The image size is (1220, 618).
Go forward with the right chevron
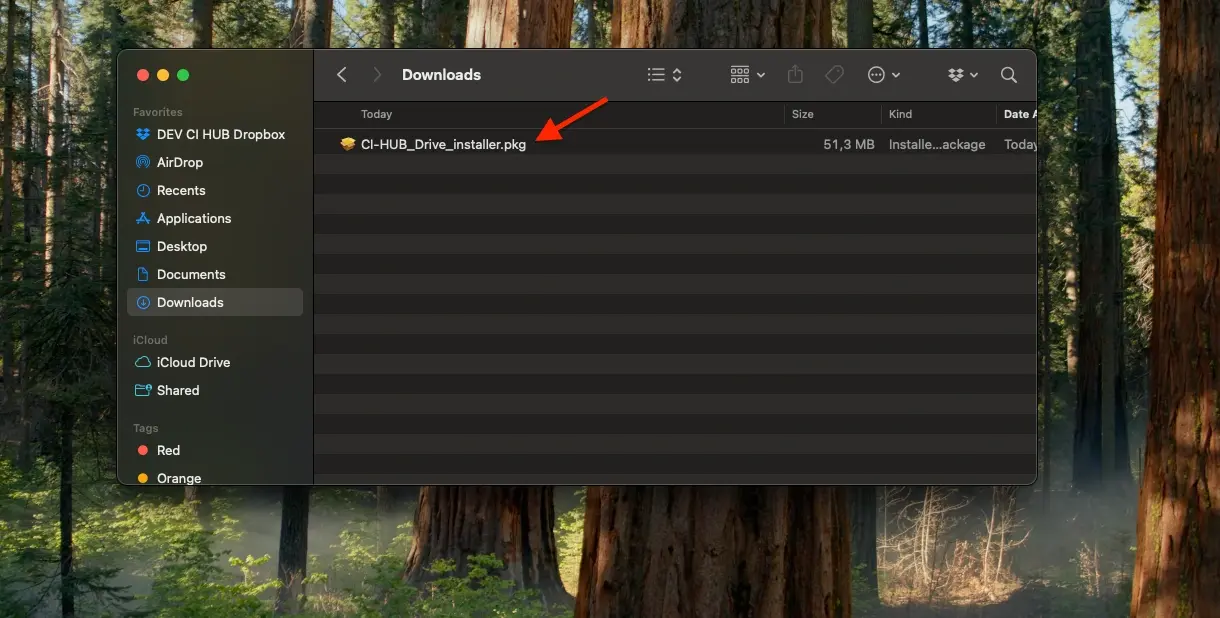coord(377,75)
